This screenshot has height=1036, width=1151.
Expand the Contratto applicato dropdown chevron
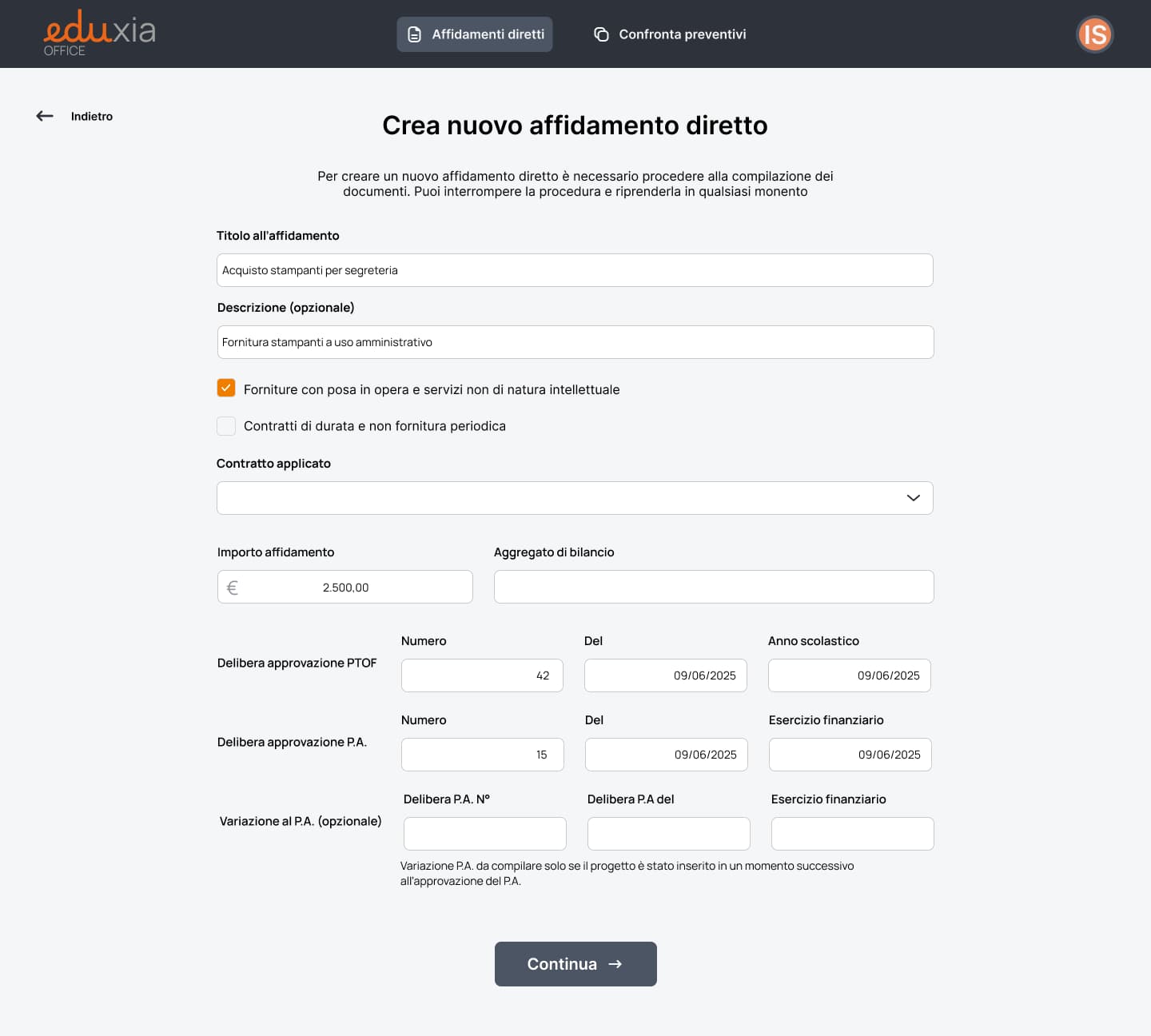pos(913,498)
